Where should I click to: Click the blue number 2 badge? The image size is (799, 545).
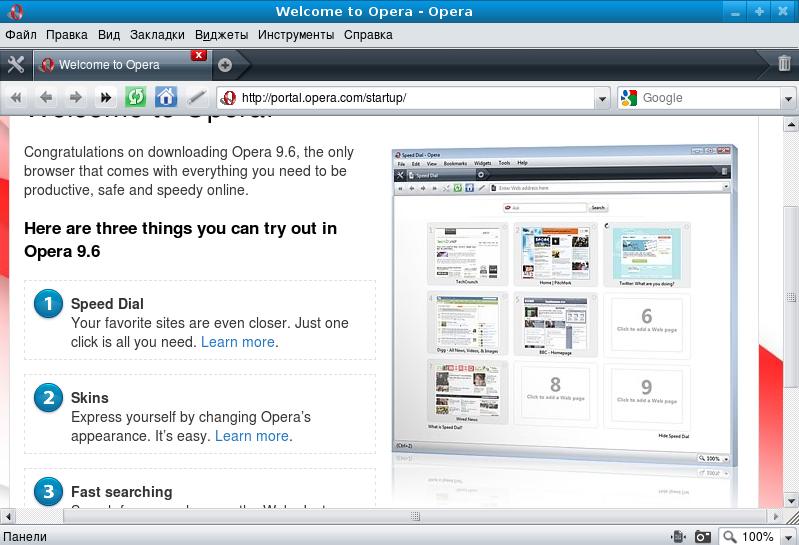pyautogui.click(x=48, y=398)
